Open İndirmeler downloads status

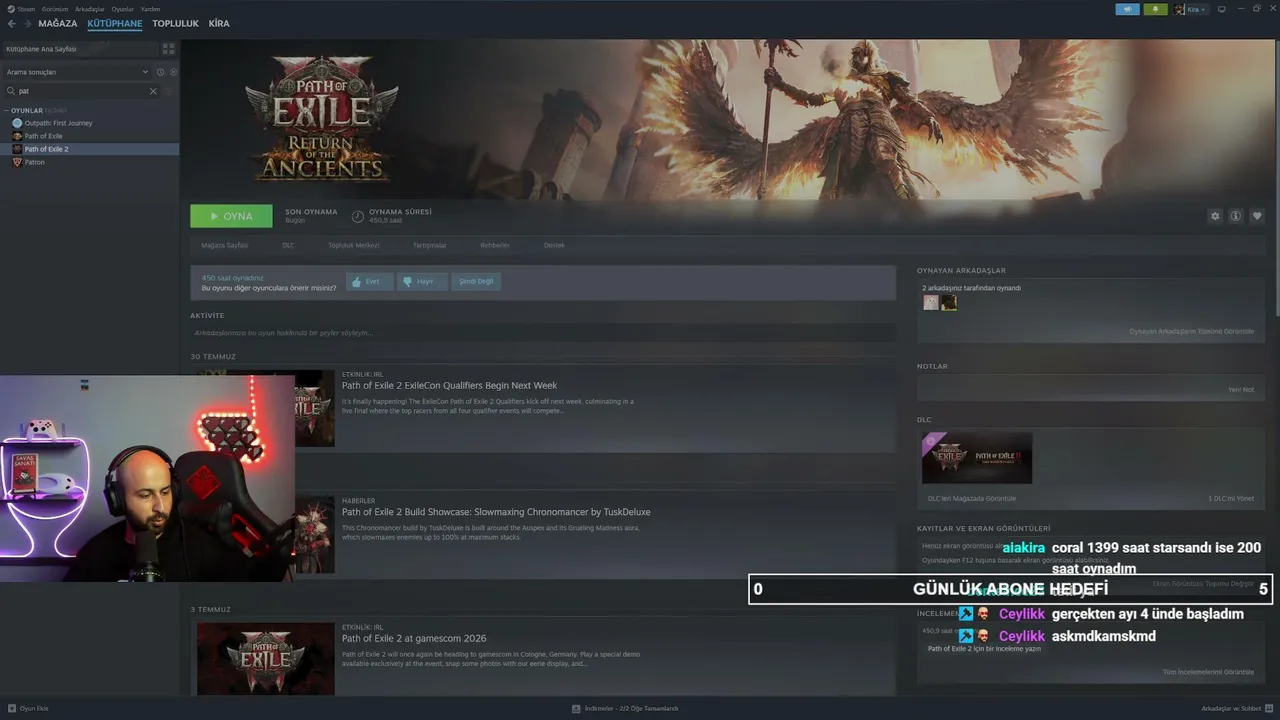[625, 708]
